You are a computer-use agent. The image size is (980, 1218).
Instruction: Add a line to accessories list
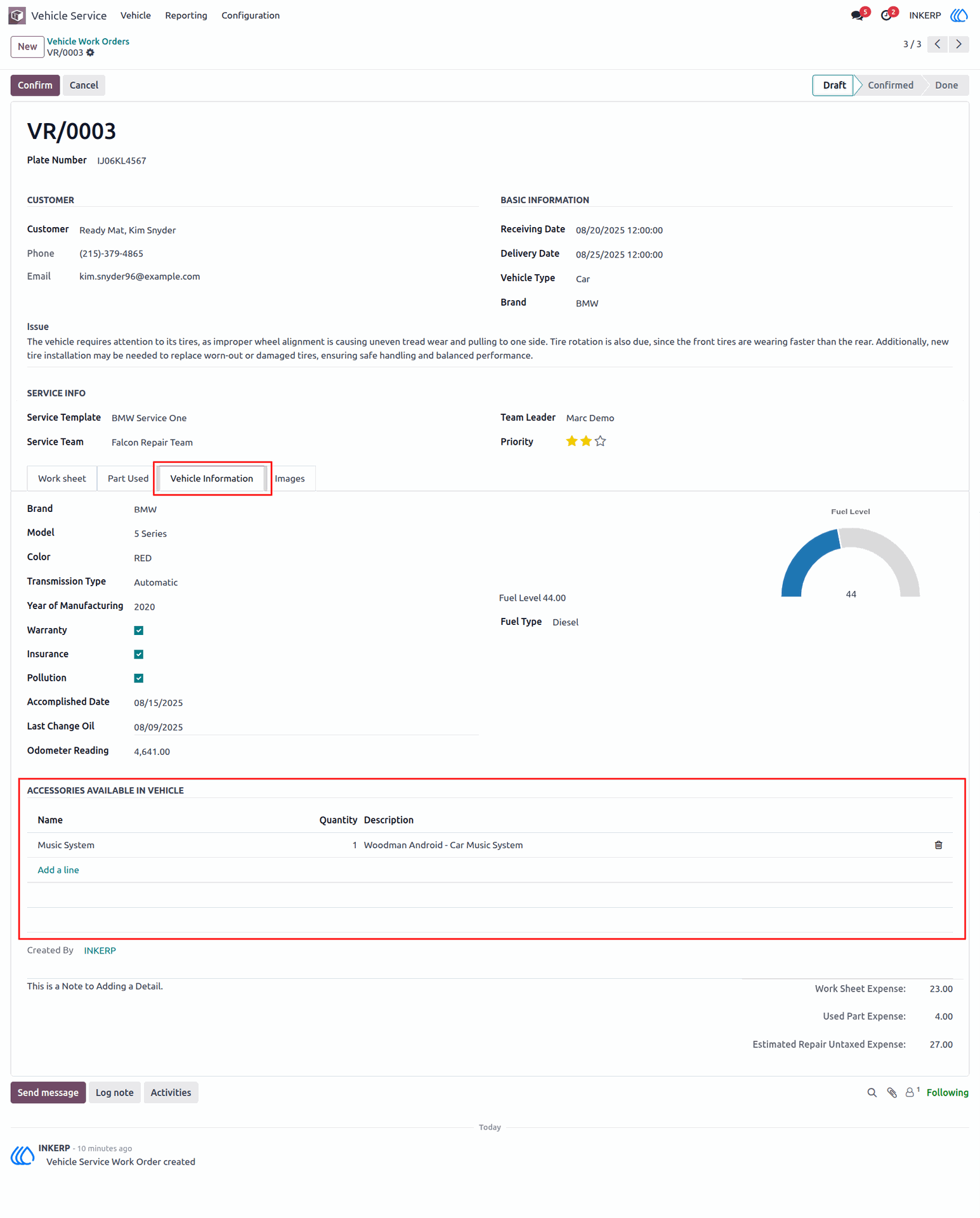click(x=58, y=870)
